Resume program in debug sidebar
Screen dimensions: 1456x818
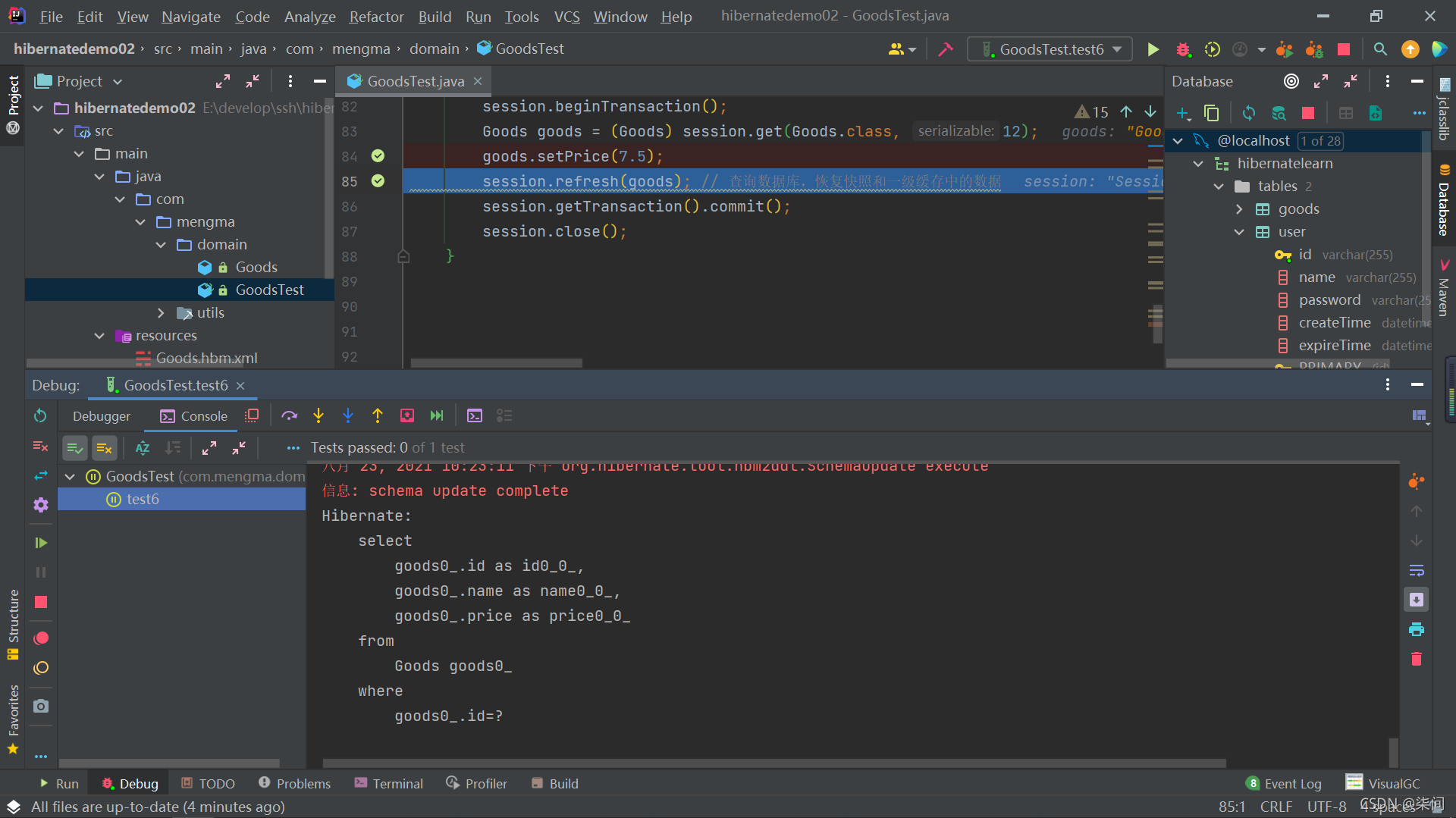[x=41, y=543]
